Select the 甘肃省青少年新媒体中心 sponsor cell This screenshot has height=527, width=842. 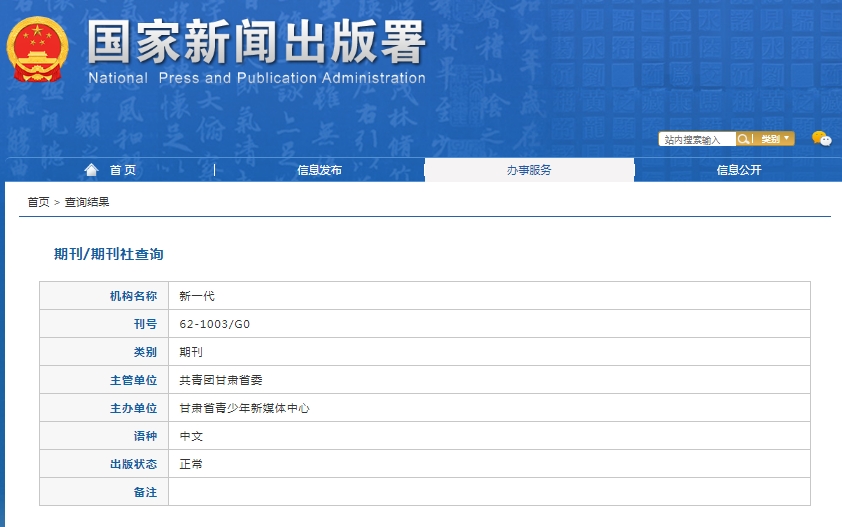[x=244, y=408]
